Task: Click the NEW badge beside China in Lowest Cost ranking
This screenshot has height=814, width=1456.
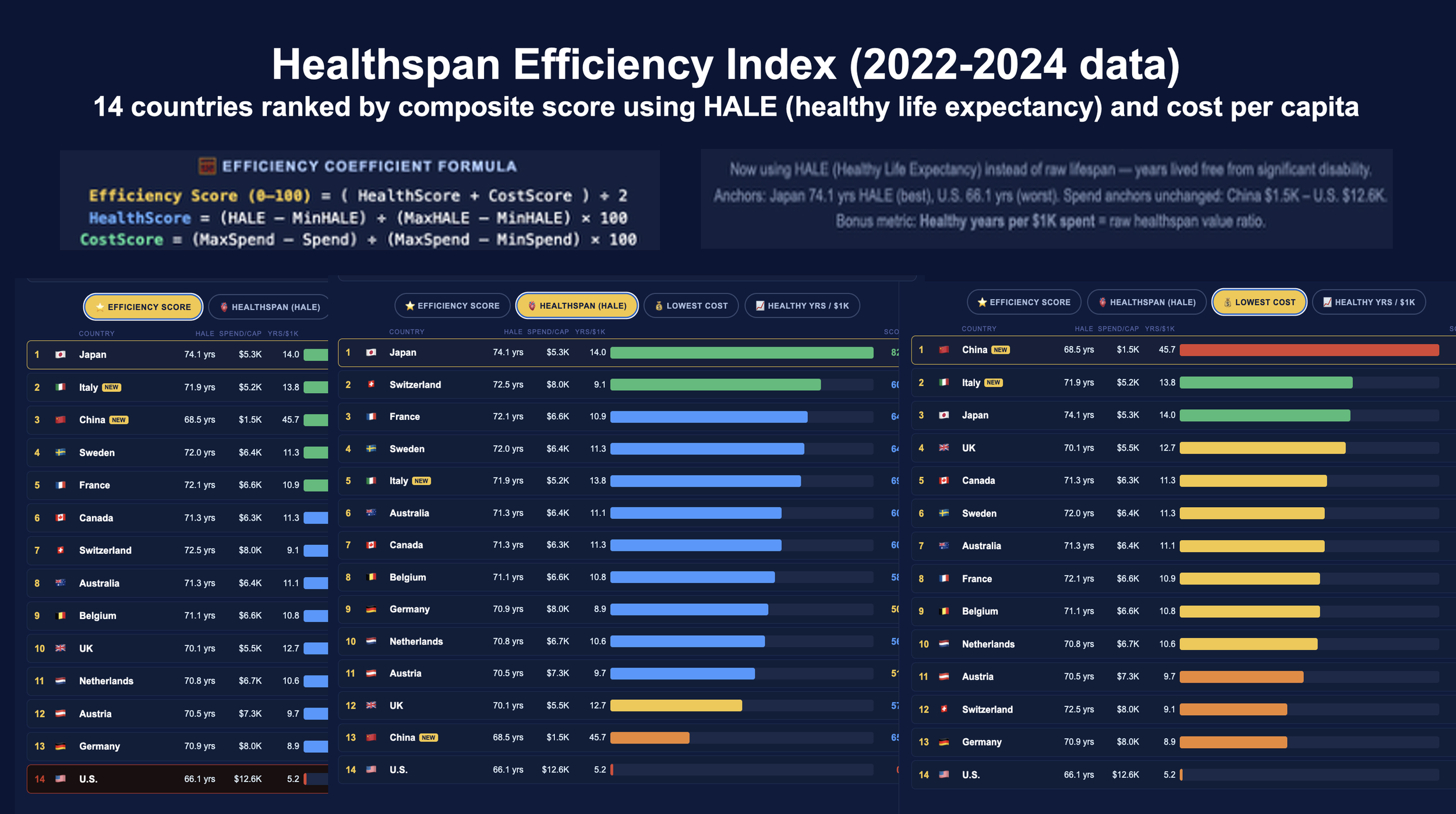Action: coord(1001,350)
